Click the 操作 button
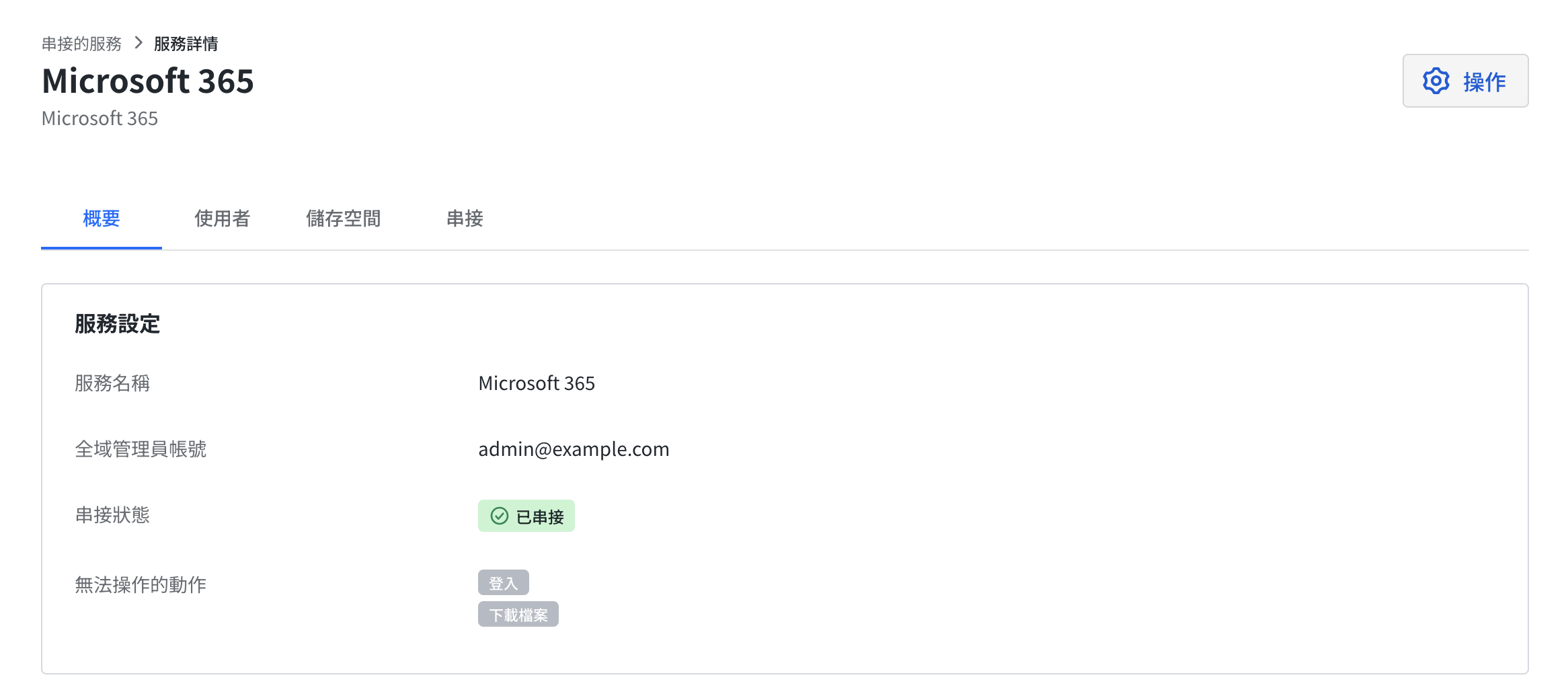Viewport: 1568px width, 698px height. [x=1465, y=81]
